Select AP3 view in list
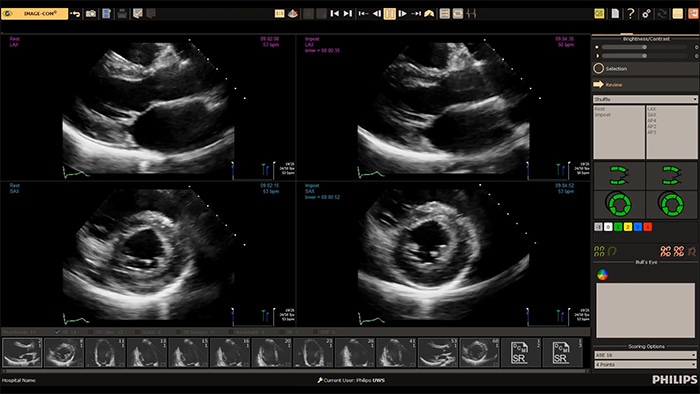700x394 pixels. point(652,133)
